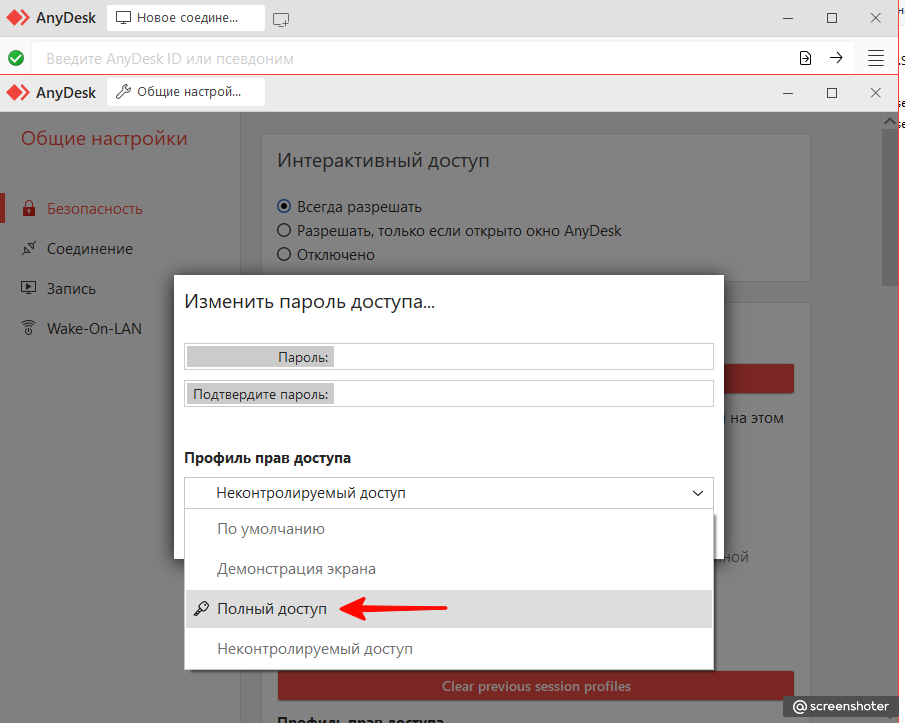Select Всегда разрешать radio option
The image size is (905, 723).
(x=284, y=207)
